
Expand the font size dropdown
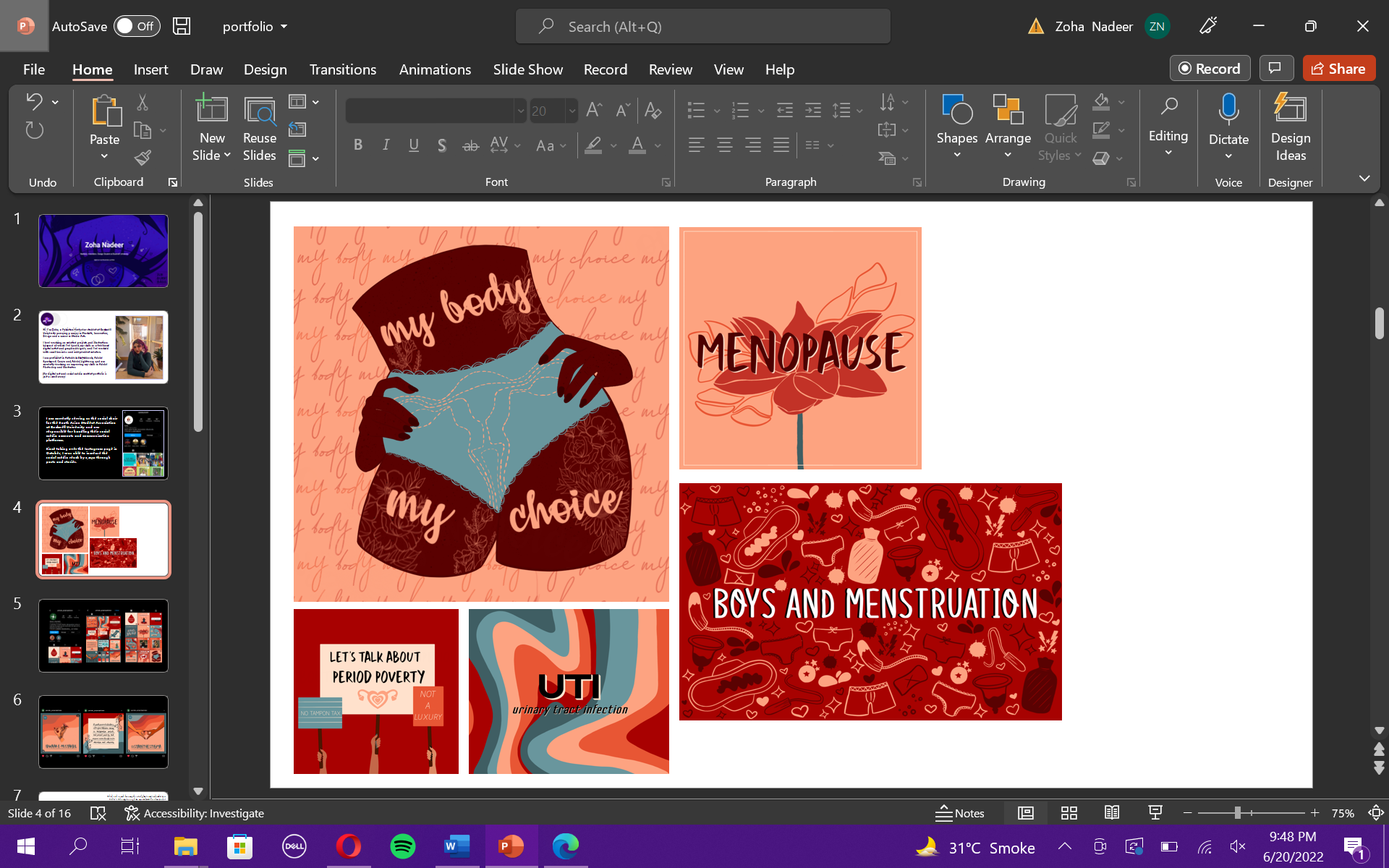pos(572,111)
